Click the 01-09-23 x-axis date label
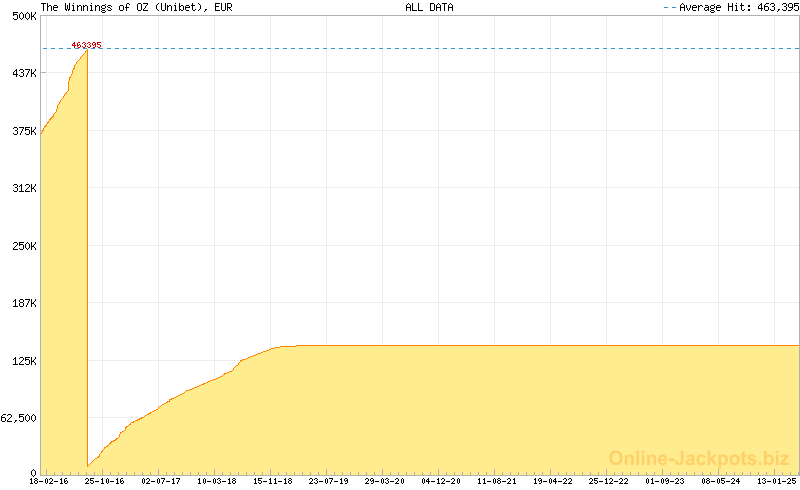Viewport: 800px width, 490px height. pyautogui.click(x=665, y=481)
